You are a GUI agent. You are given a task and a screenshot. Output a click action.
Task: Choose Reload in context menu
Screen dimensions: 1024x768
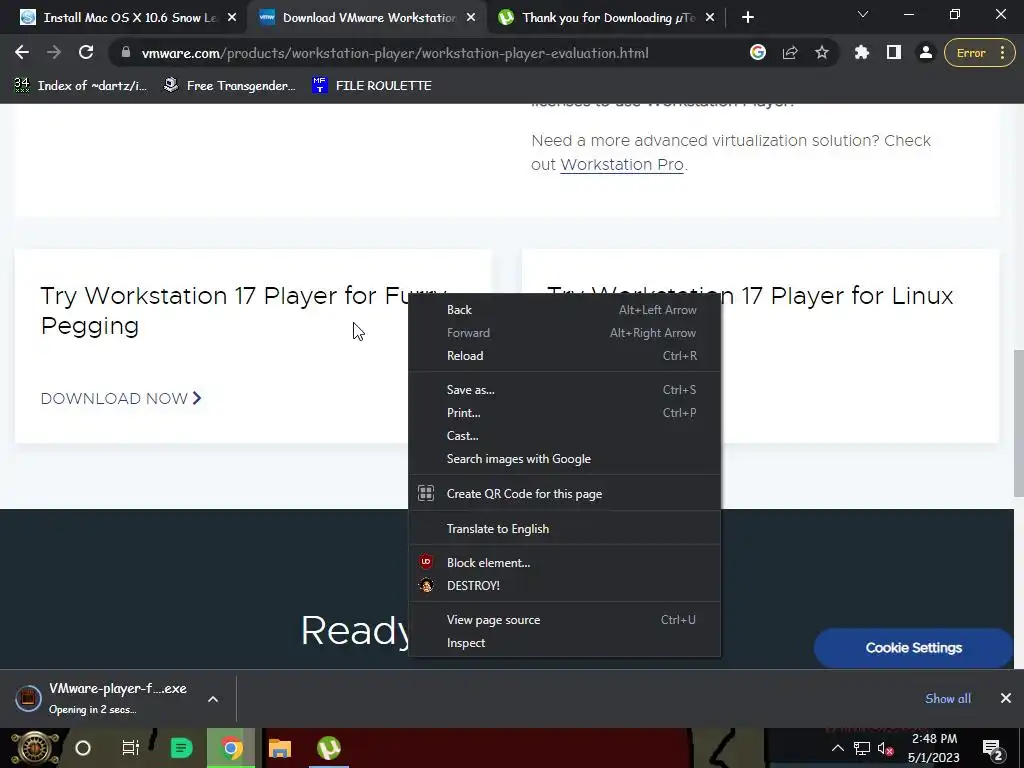(565, 356)
